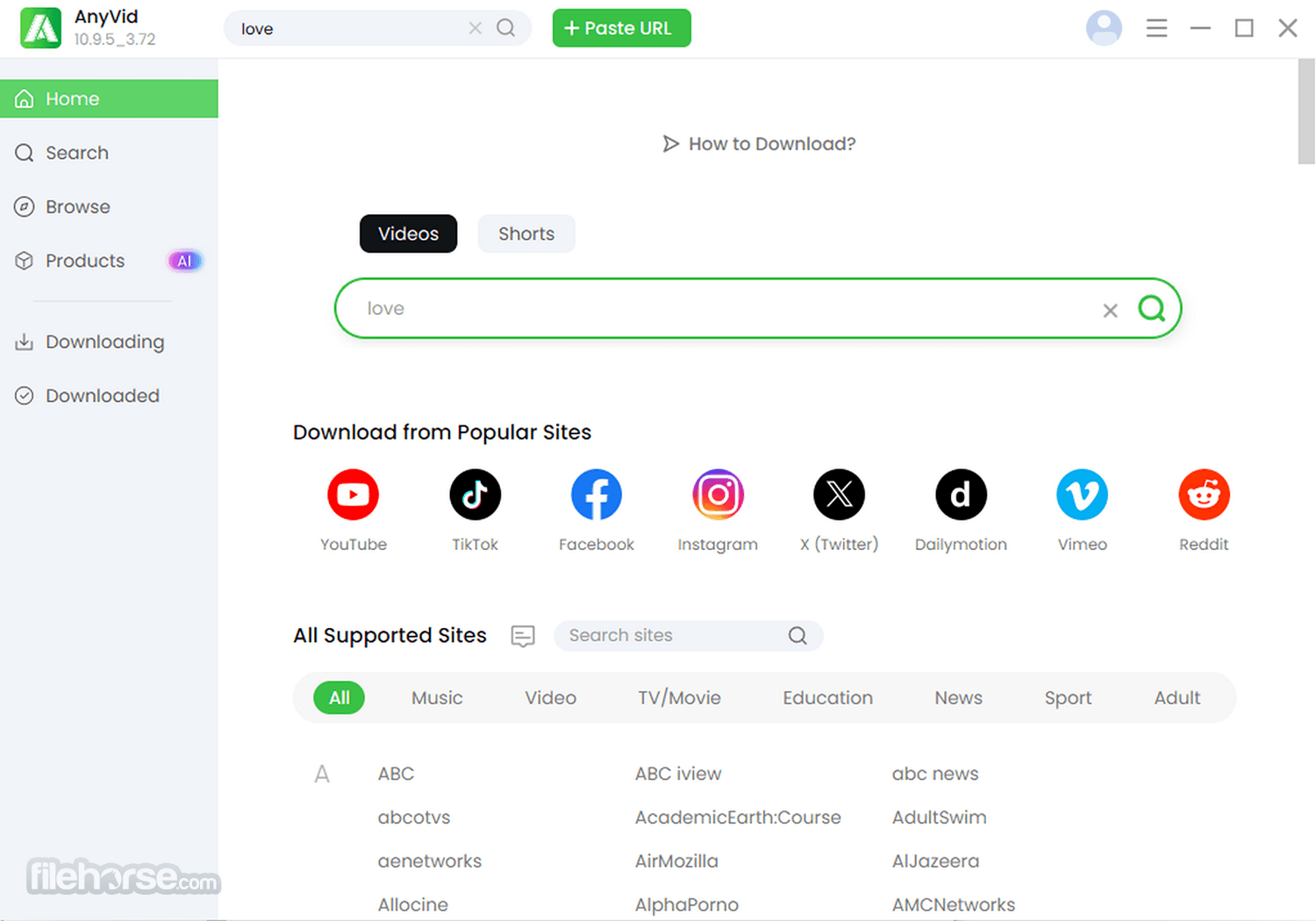Screen dimensions: 1316x921
Task: Open the AirMozilla site link
Action: [x=676, y=861]
